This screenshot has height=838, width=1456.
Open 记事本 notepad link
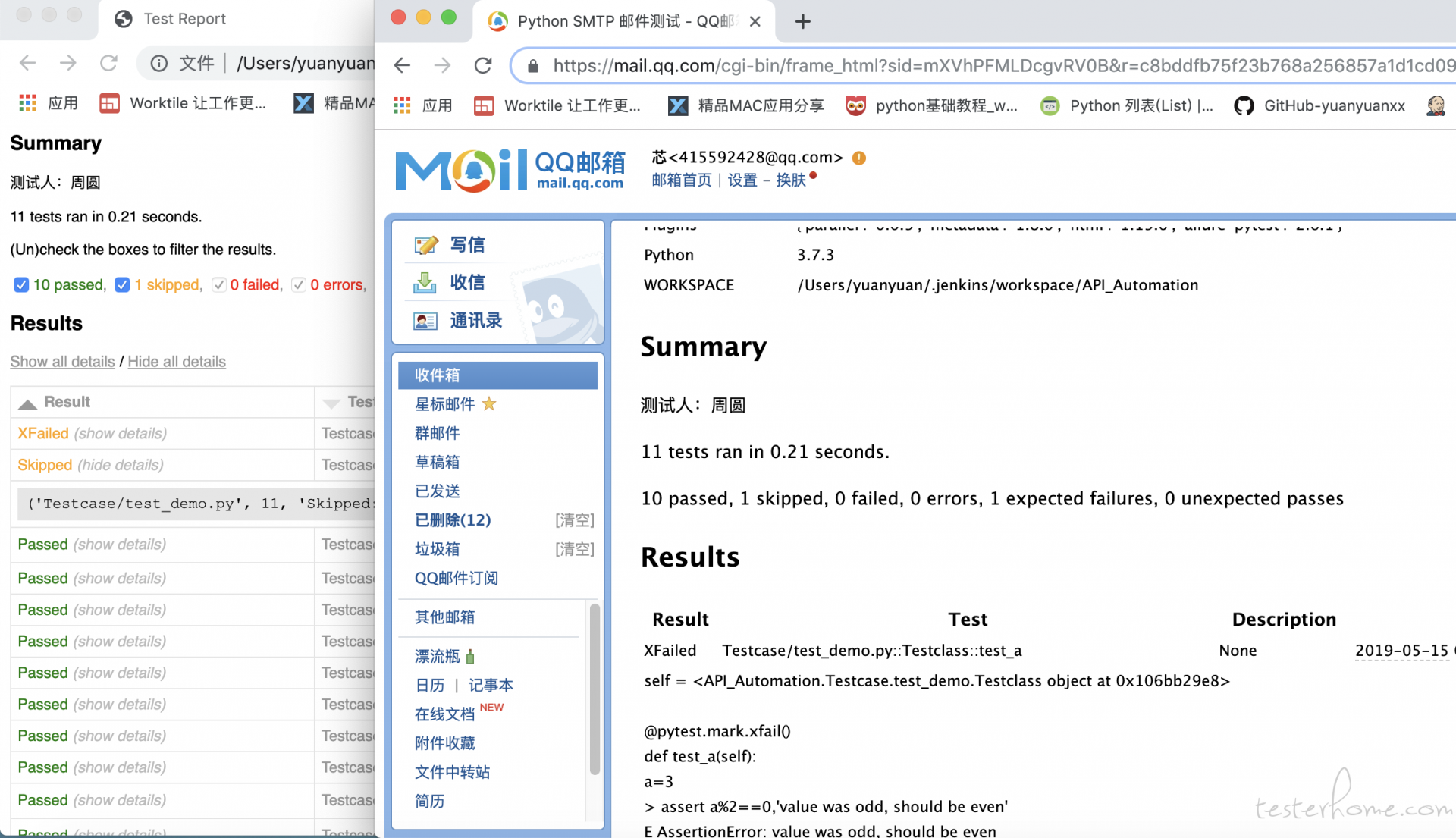pyautogui.click(x=491, y=685)
